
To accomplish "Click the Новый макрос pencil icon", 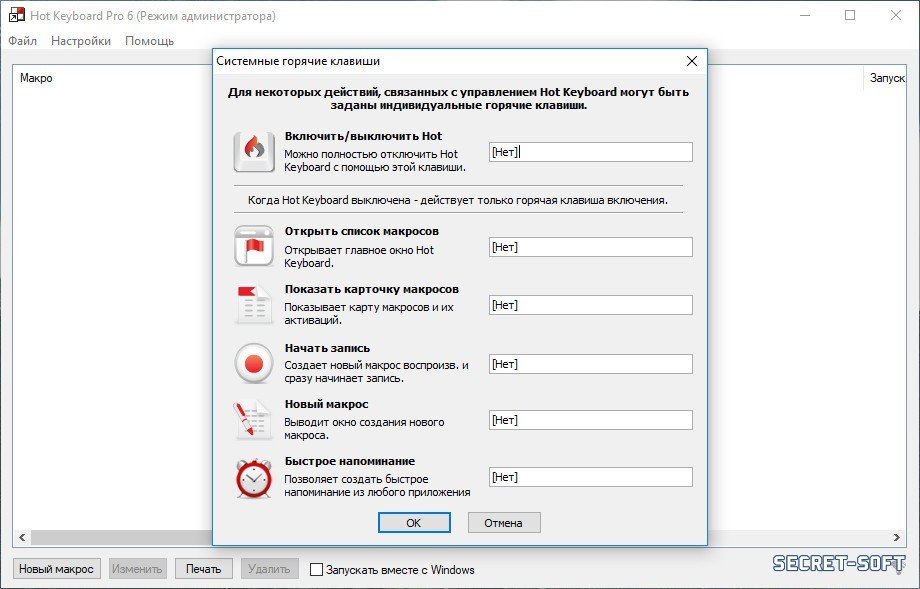I will (254, 420).
